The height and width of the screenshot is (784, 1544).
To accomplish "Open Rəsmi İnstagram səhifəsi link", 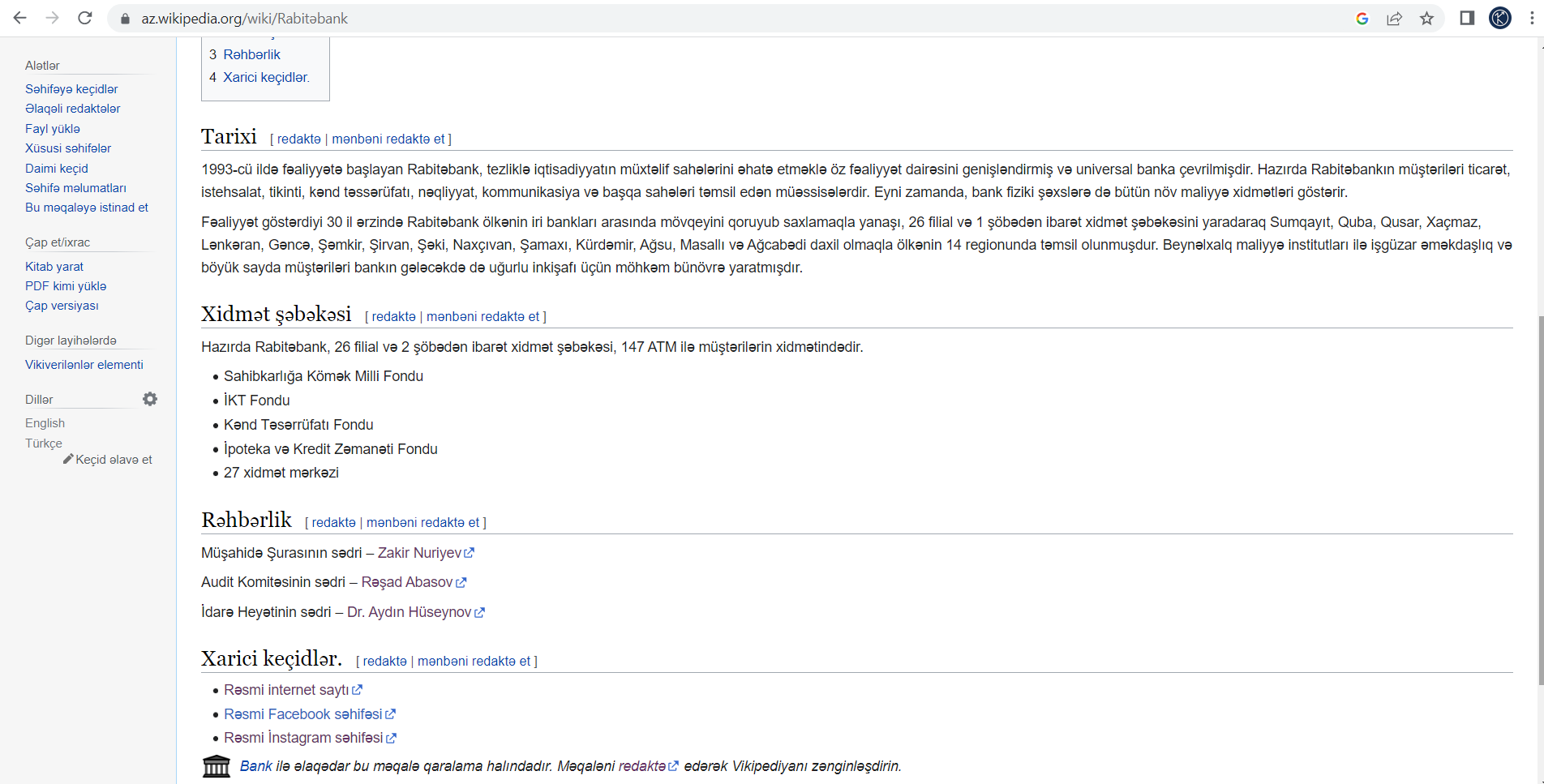I will pos(303,738).
